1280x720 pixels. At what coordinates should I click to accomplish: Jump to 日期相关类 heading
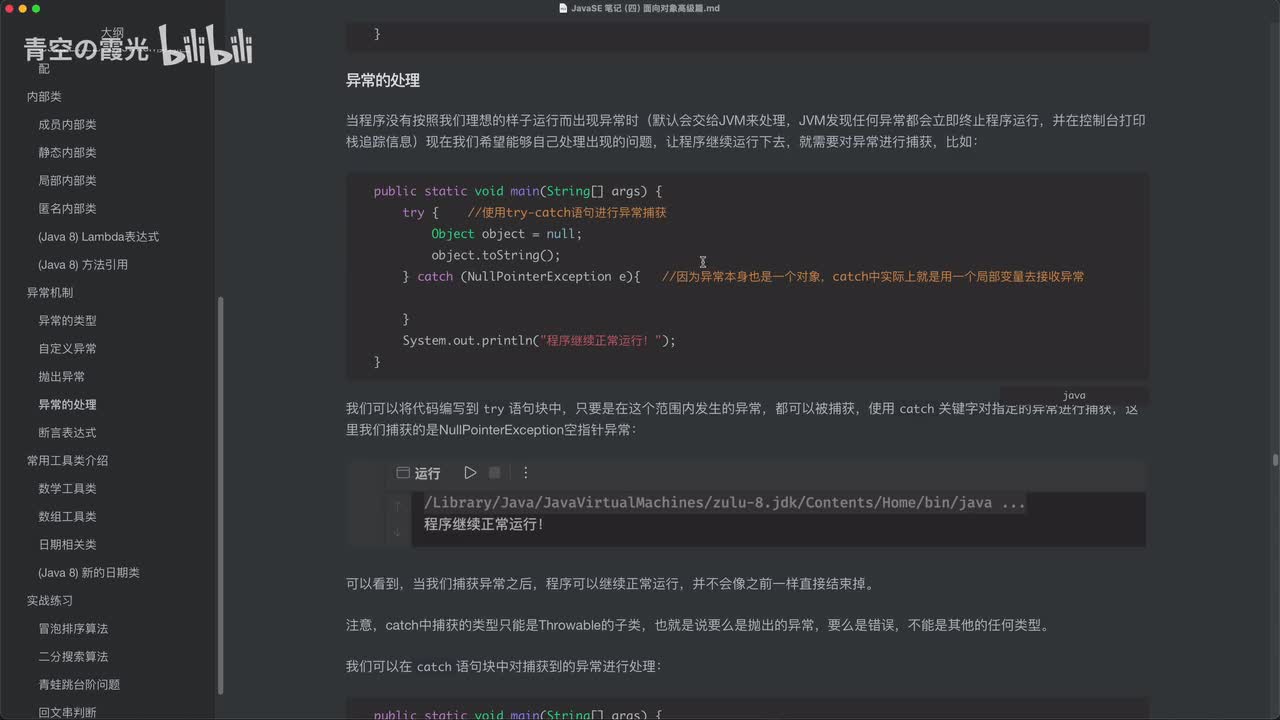(67, 545)
